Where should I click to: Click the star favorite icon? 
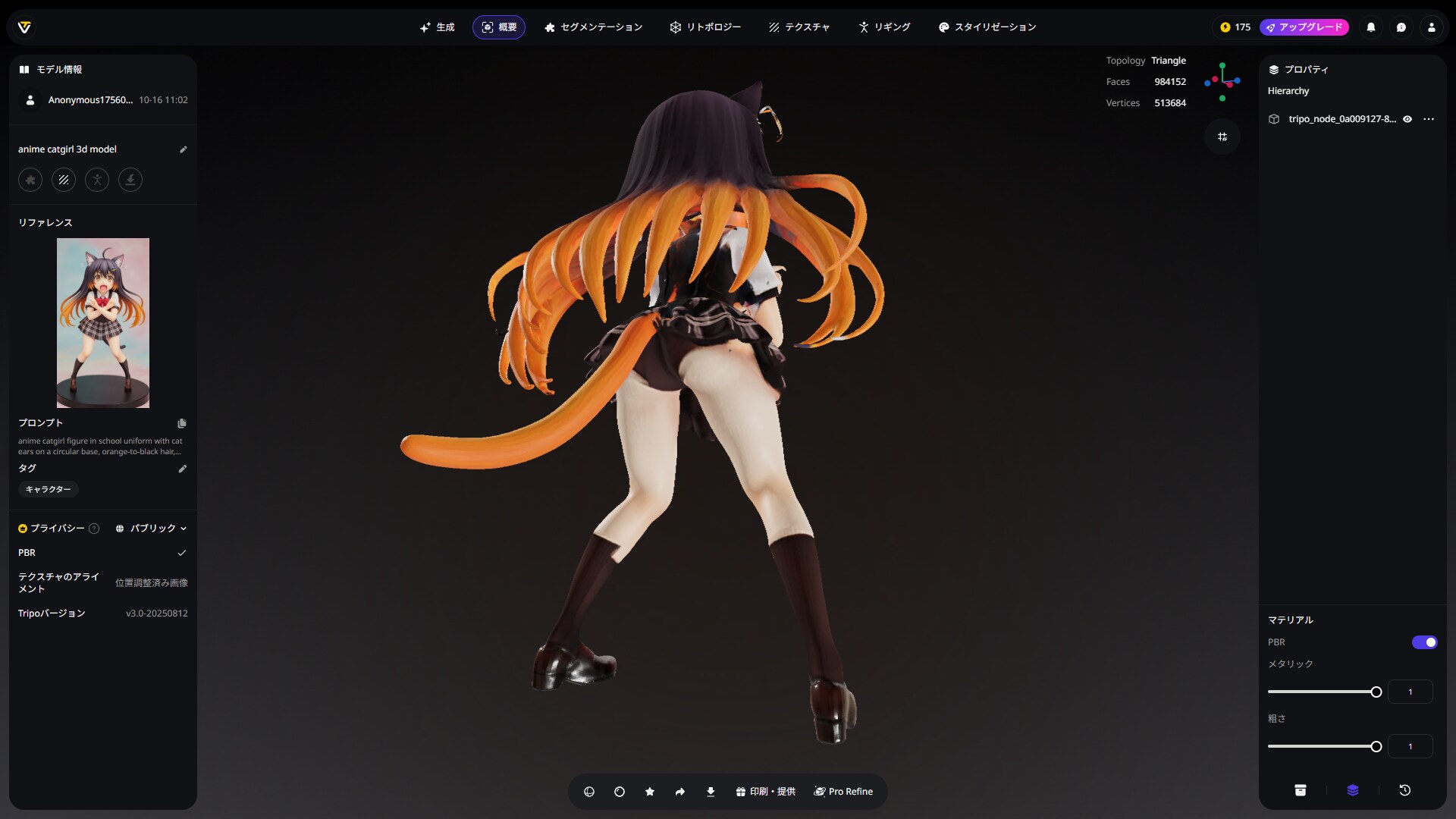(650, 792)
